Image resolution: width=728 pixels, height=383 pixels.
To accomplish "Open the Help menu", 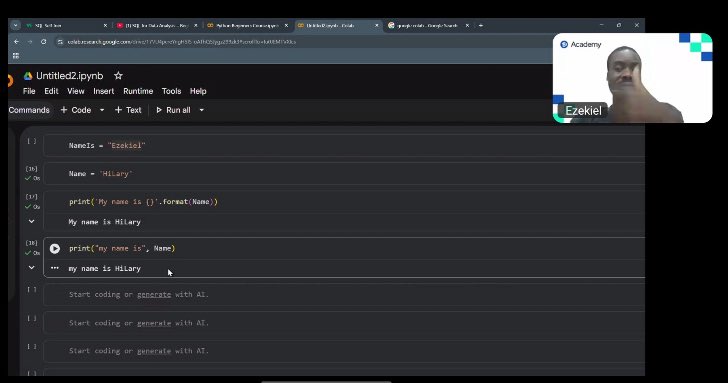I will (x=198, y=91).
